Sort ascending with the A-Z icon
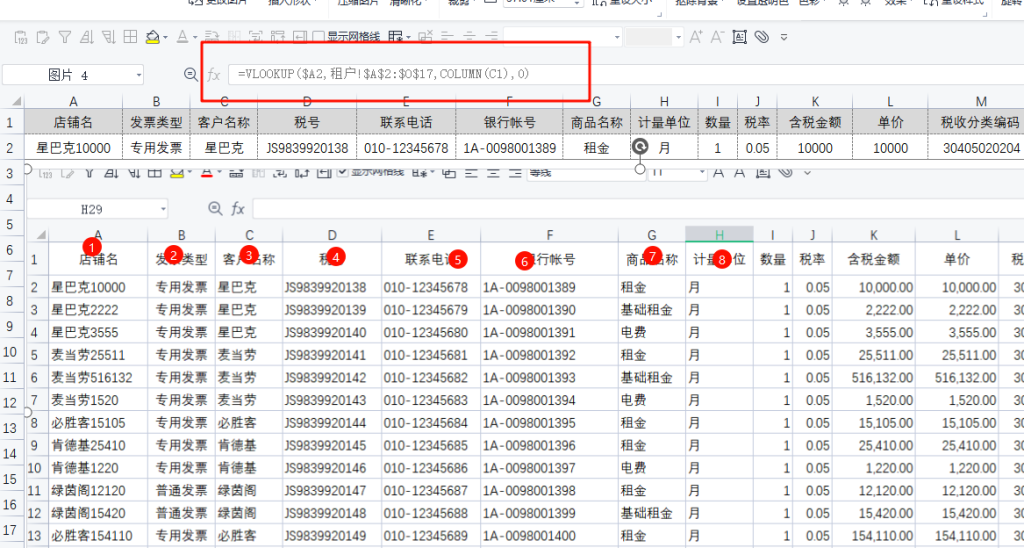This screenshot has width=1024, height=548. pos(87,37)
